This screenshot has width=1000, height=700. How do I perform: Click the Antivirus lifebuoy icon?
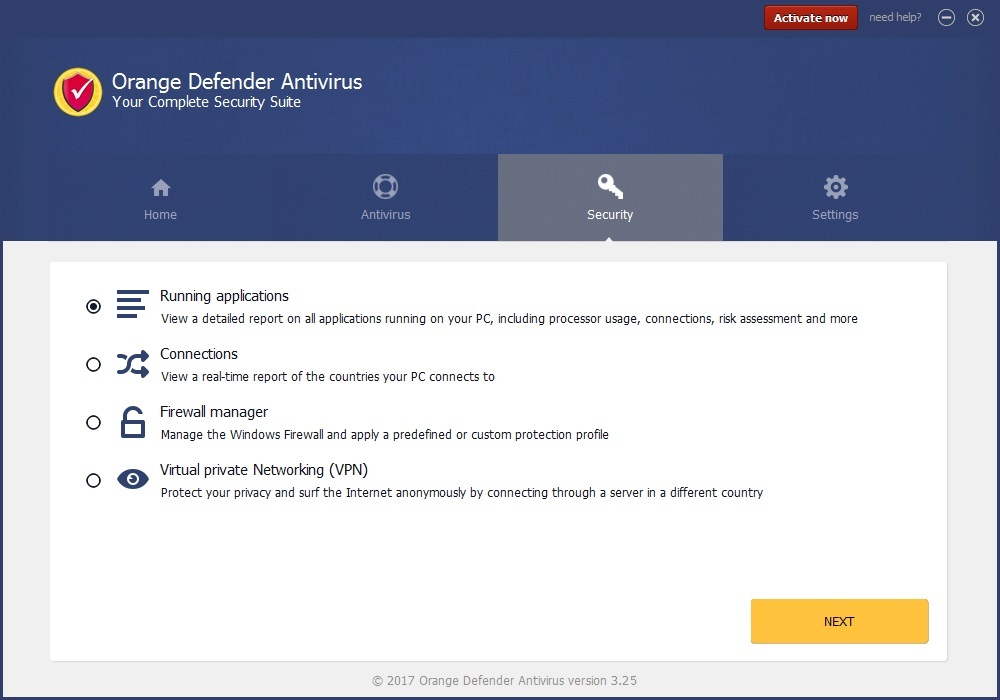pos(385,187)
